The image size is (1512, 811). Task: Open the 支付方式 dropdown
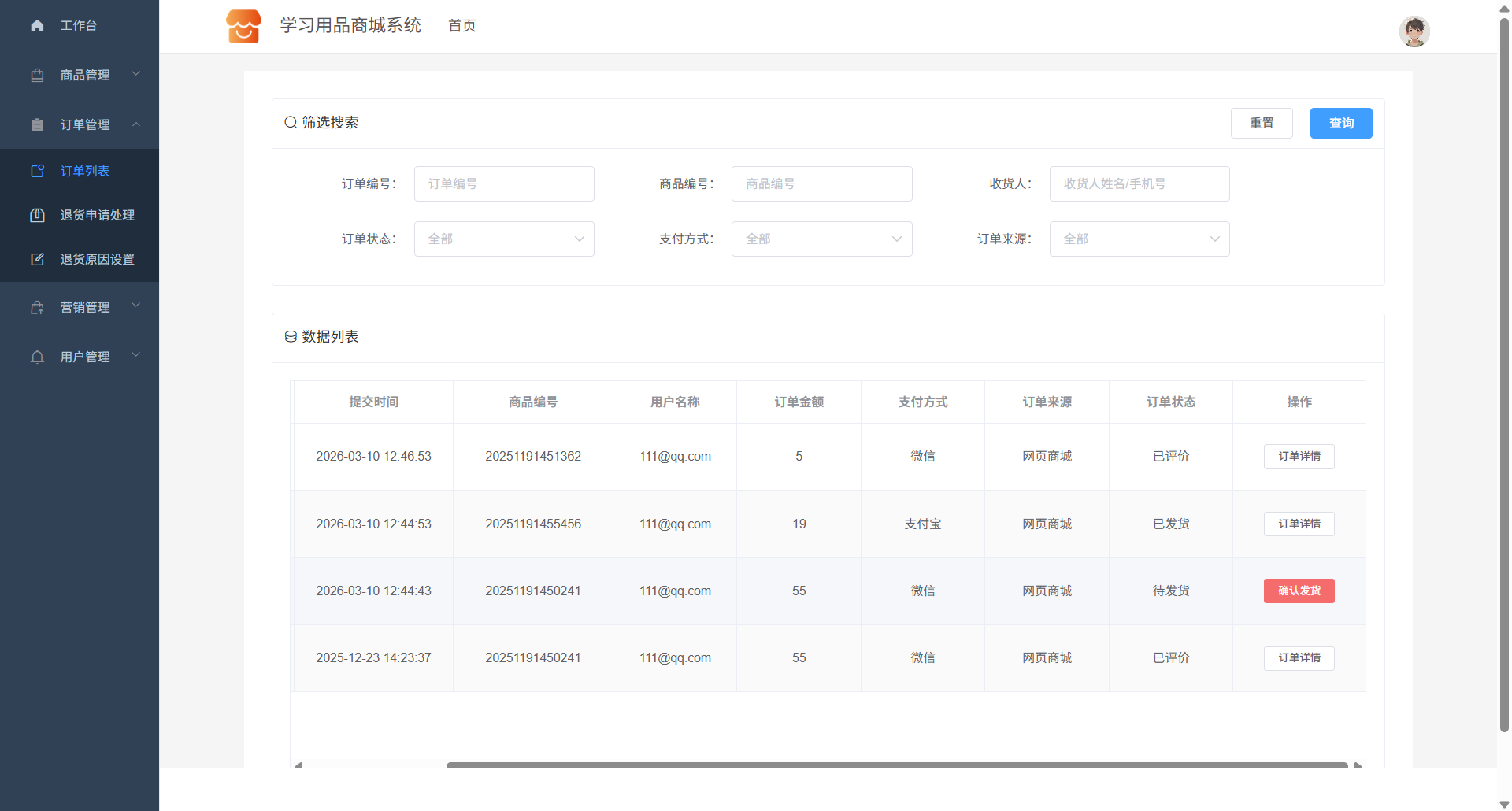point(821,239)
